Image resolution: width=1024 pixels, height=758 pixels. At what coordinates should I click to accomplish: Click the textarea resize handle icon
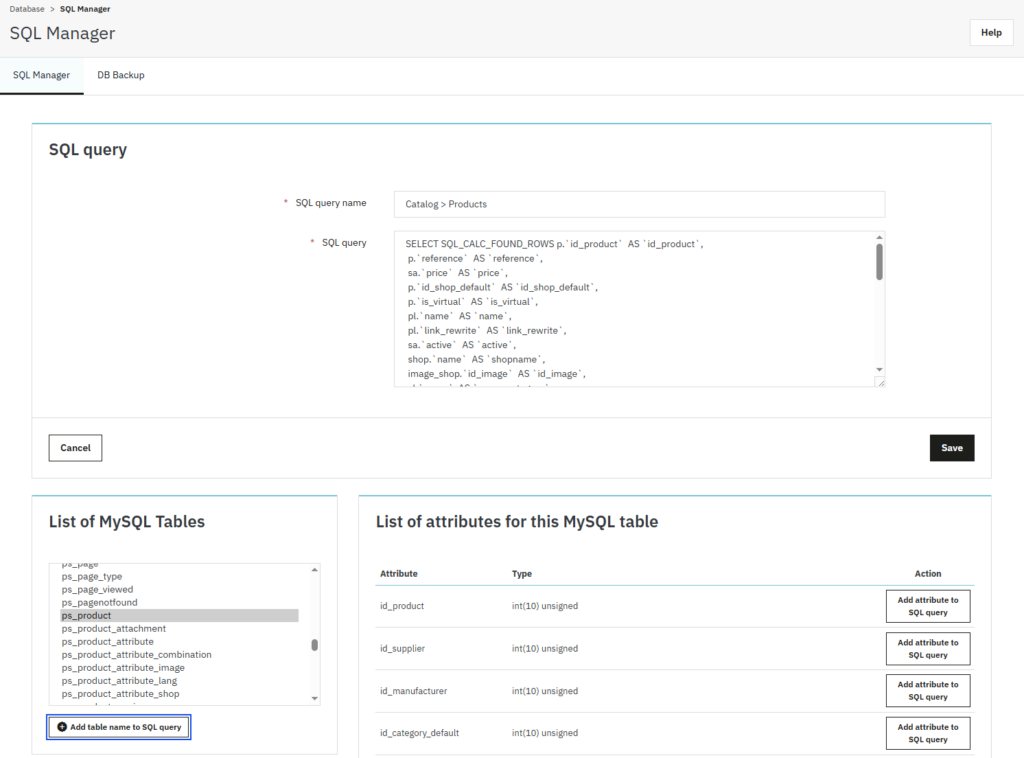(880, 382)
